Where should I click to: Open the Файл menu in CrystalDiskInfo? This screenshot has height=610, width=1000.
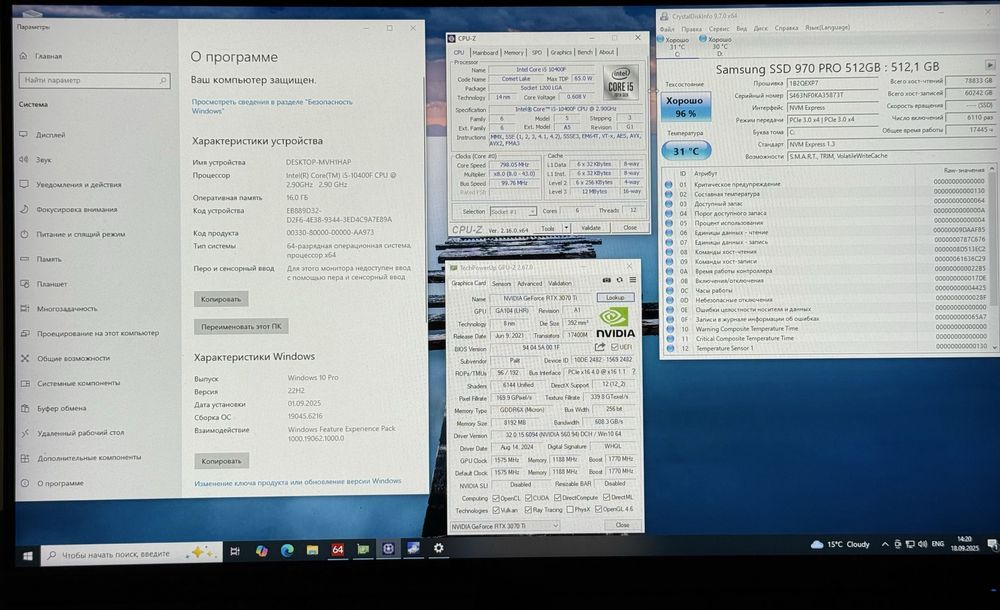tap(667, 29)
